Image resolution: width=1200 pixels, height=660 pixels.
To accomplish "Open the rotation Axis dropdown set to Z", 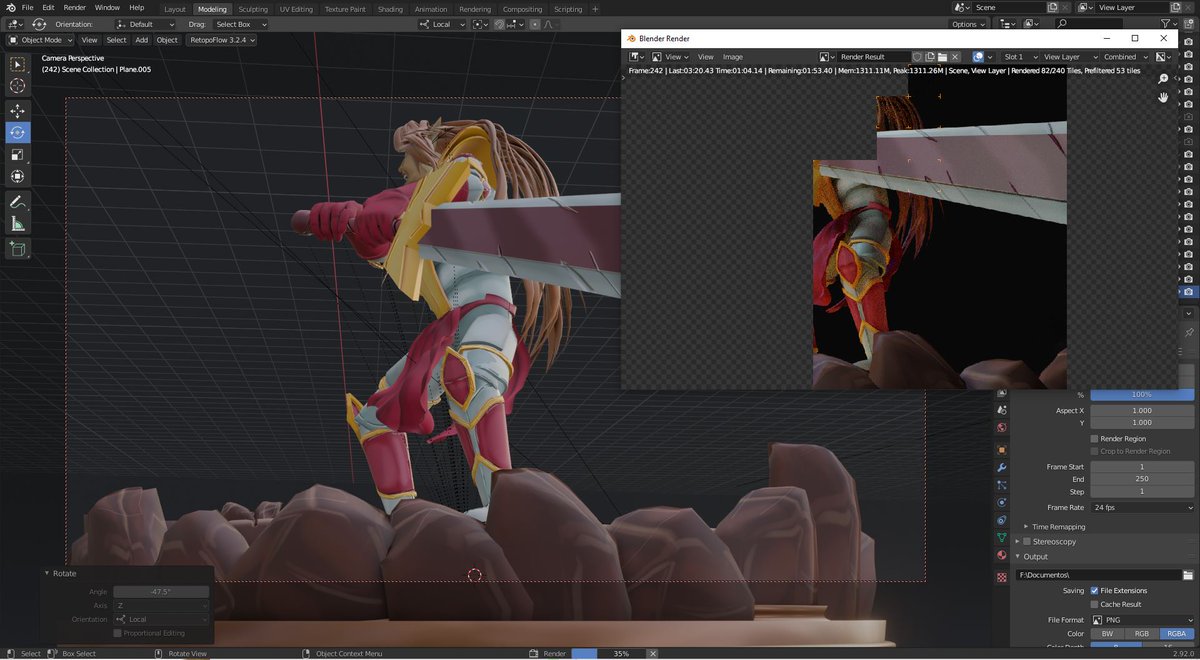I will (160, 605).
